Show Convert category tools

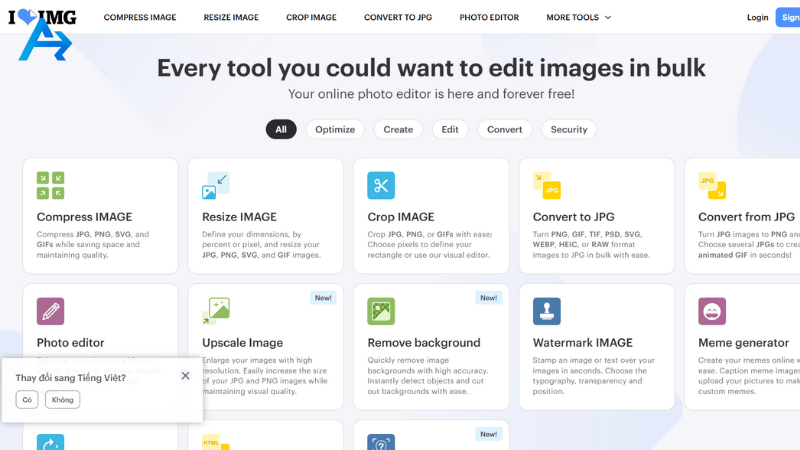point(505,130)
